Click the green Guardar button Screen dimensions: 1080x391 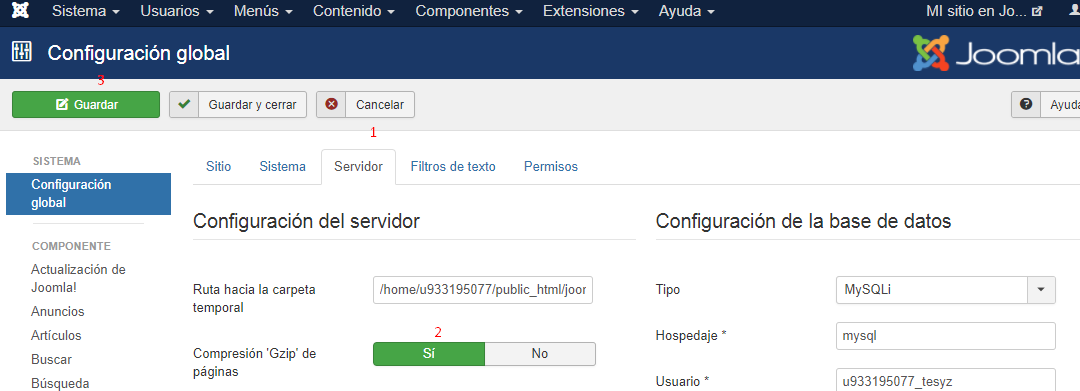click(x=86, y=105)
